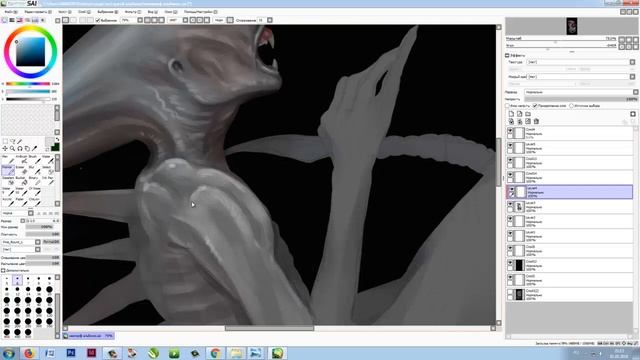
Task: Choose the highlighted Marker tool
Action: (8, 170)
